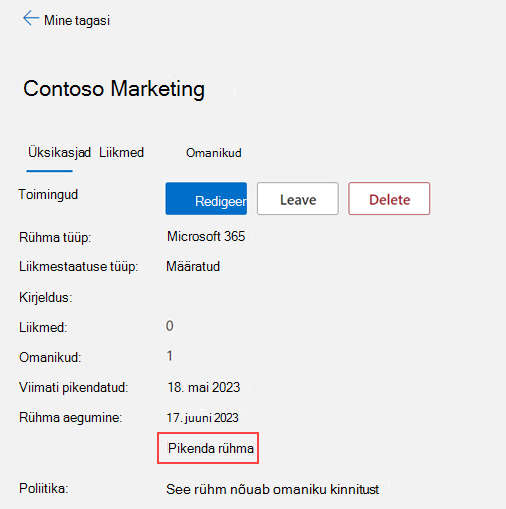Click the policy text See rühm nõuab omaniku kinnitust
The image size is (506, 509).
click(273, 489)
